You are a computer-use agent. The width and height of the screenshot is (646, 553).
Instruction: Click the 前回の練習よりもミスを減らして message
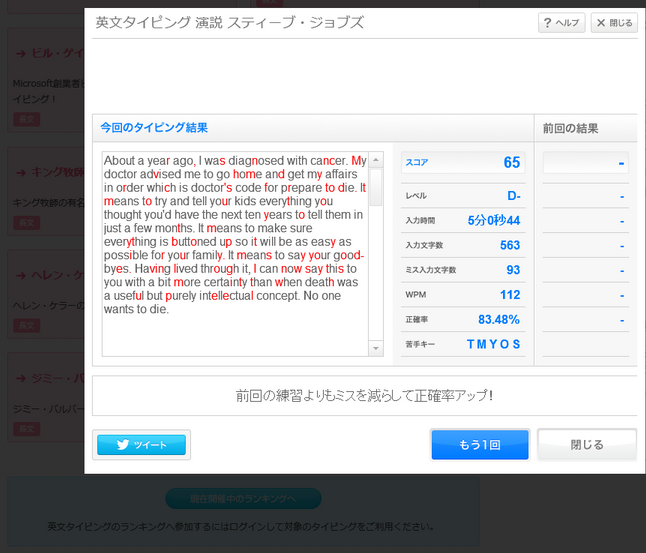click(x=364, y=396)
